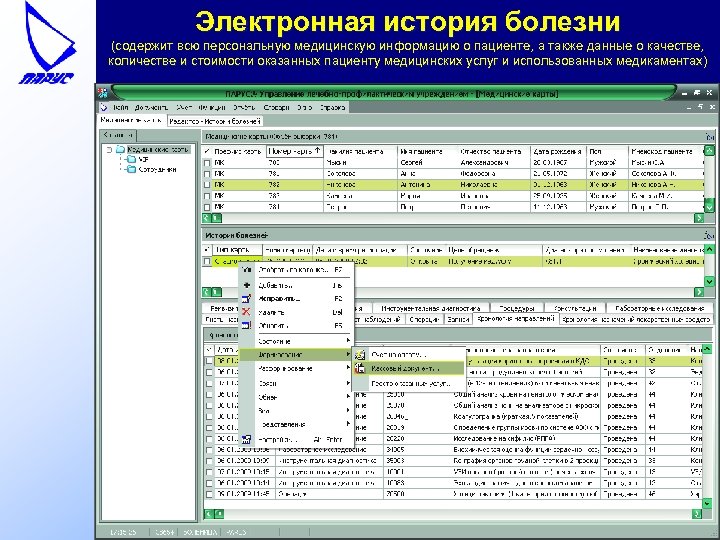Click the binoculars icon in 'Истории болезней' header
720x540 pixels.
709,236
